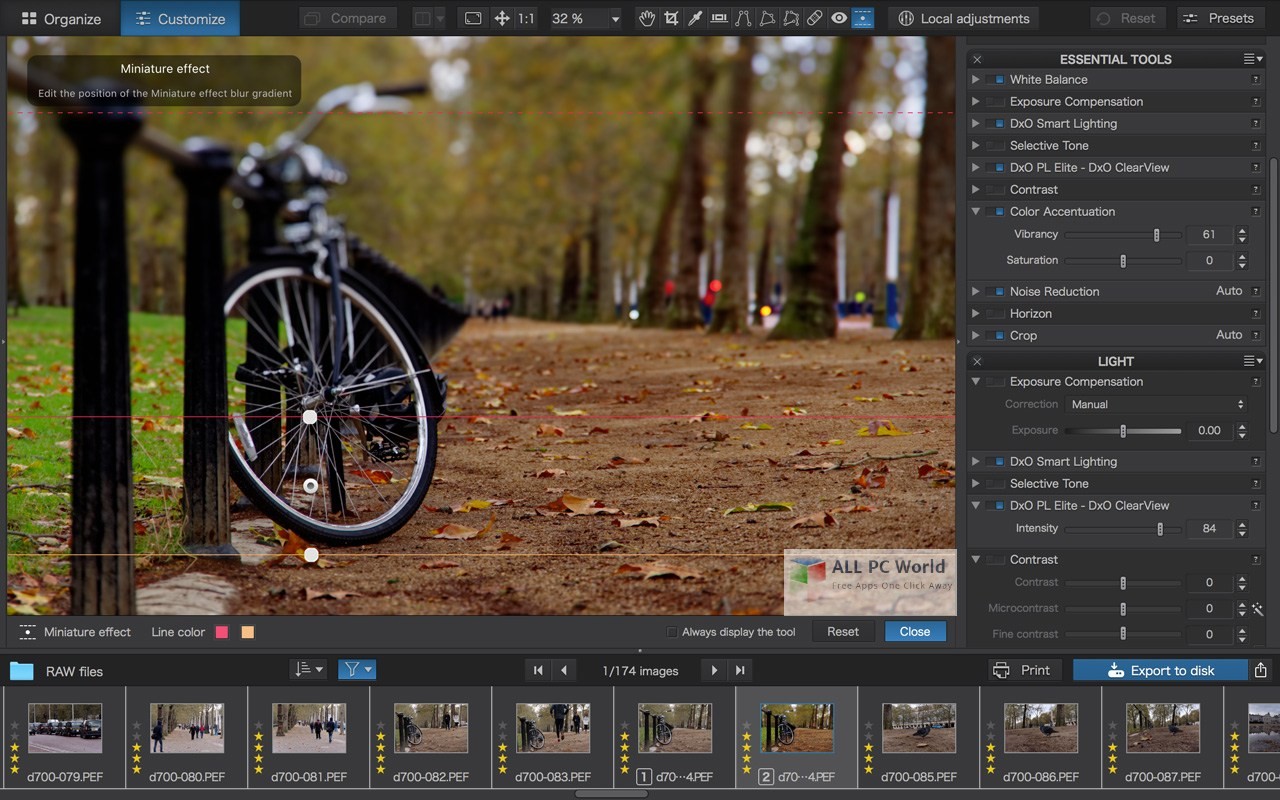Click the Print button
The height and width of the screenshot is (800, 1280).
pyautogui.click(x=1025, y=670)
